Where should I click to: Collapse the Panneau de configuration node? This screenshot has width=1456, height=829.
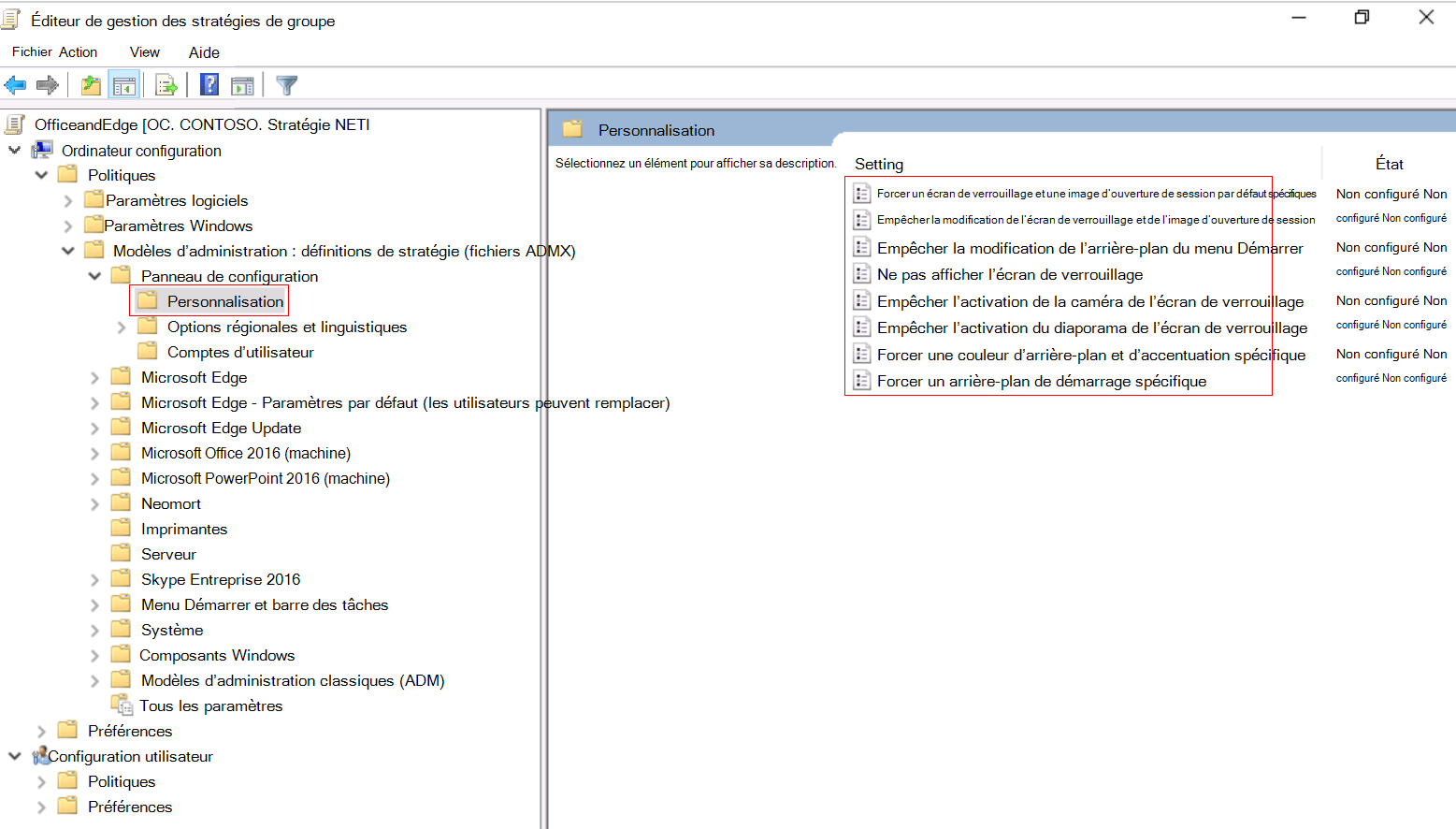click(x=94, y=276)
